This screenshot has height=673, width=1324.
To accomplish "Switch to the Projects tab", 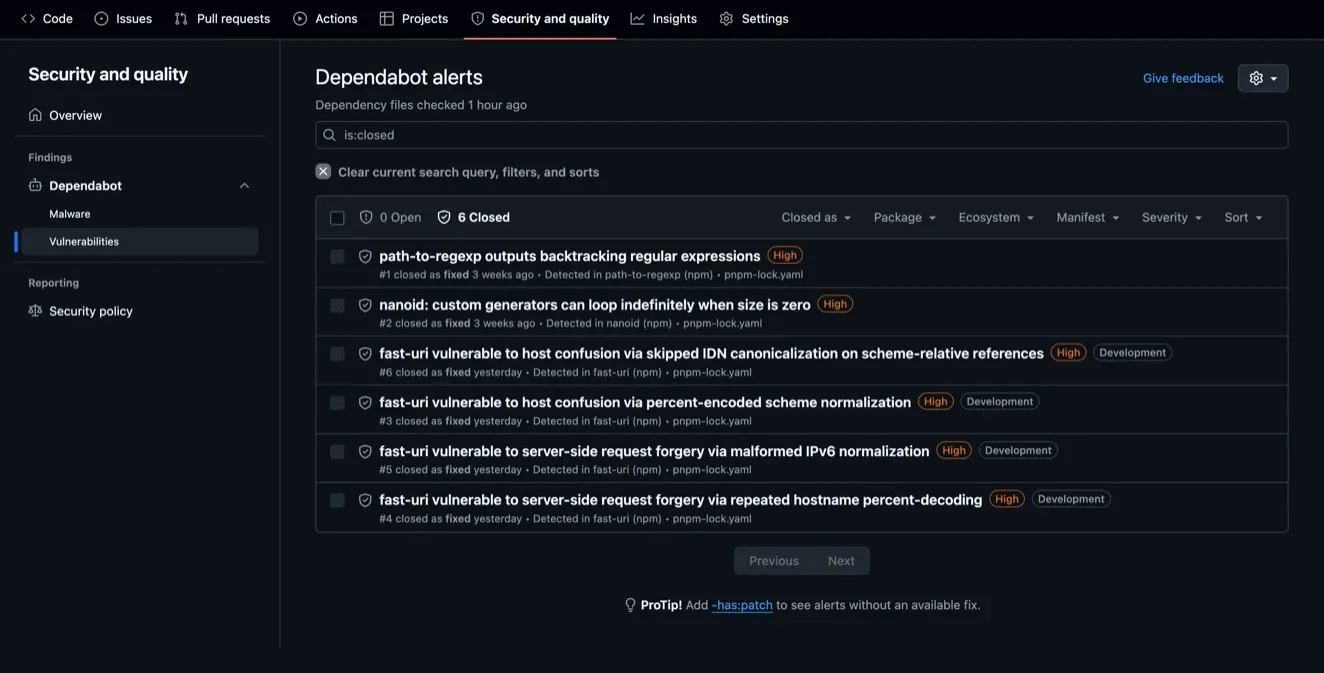I will click(414, 18).
